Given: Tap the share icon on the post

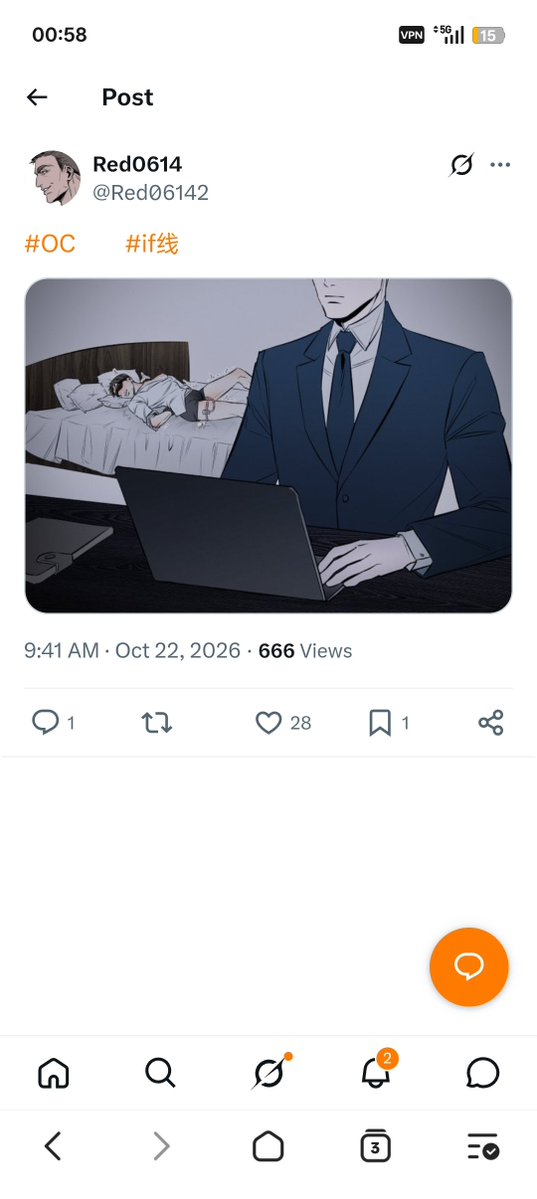Looking at the screenshot, I should point(490,723).
